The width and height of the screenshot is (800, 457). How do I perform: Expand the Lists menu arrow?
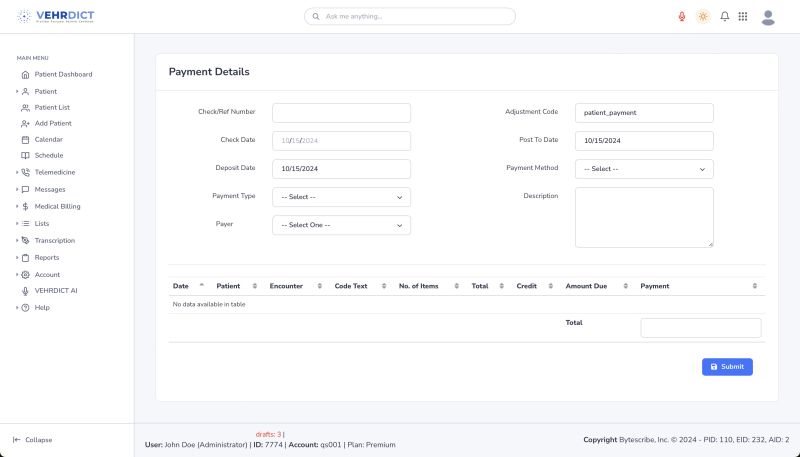17,223
